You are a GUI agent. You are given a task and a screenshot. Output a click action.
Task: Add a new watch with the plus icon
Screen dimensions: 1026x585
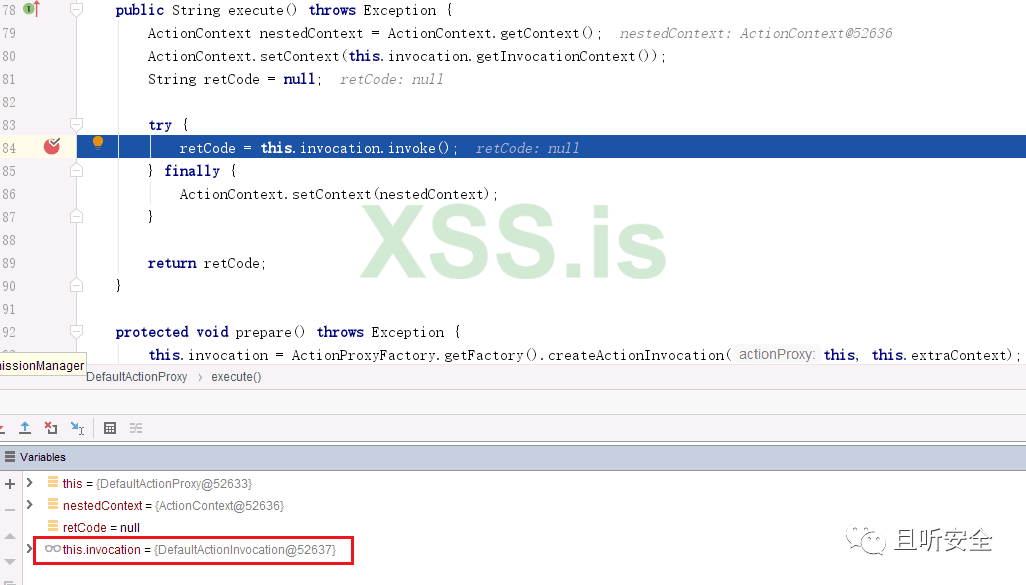[x=10, y=484]
